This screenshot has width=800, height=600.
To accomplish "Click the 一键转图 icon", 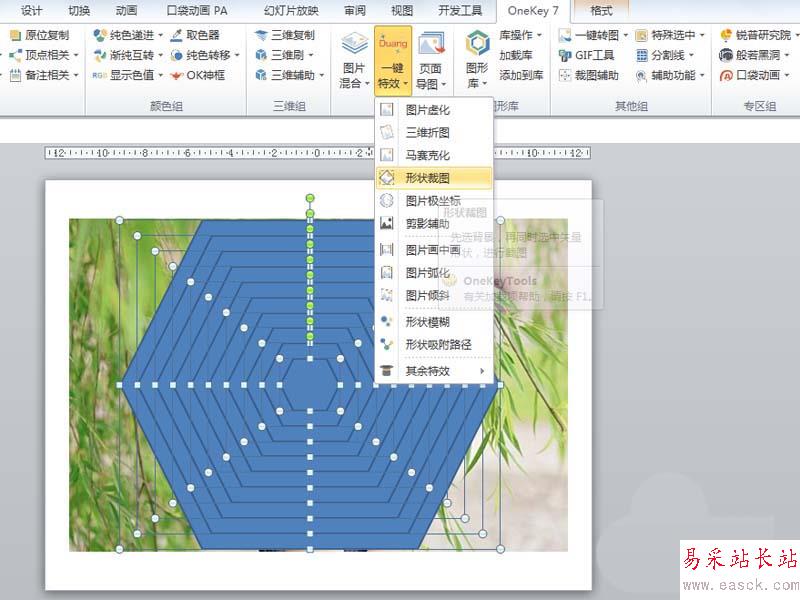I will [565, 35].
